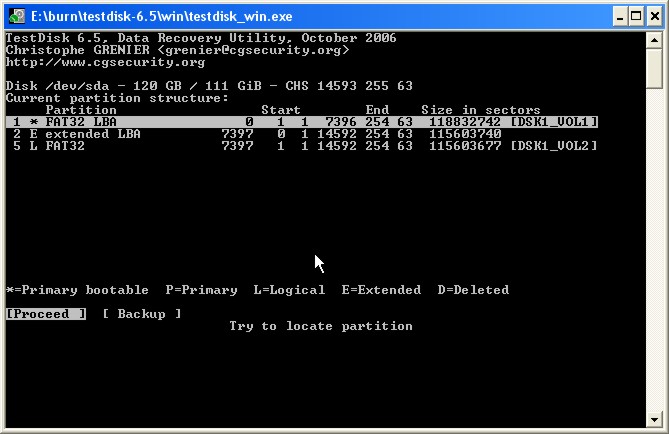
Task: Minimize the testdisk_win.exe window
Action: pos(620,17)
